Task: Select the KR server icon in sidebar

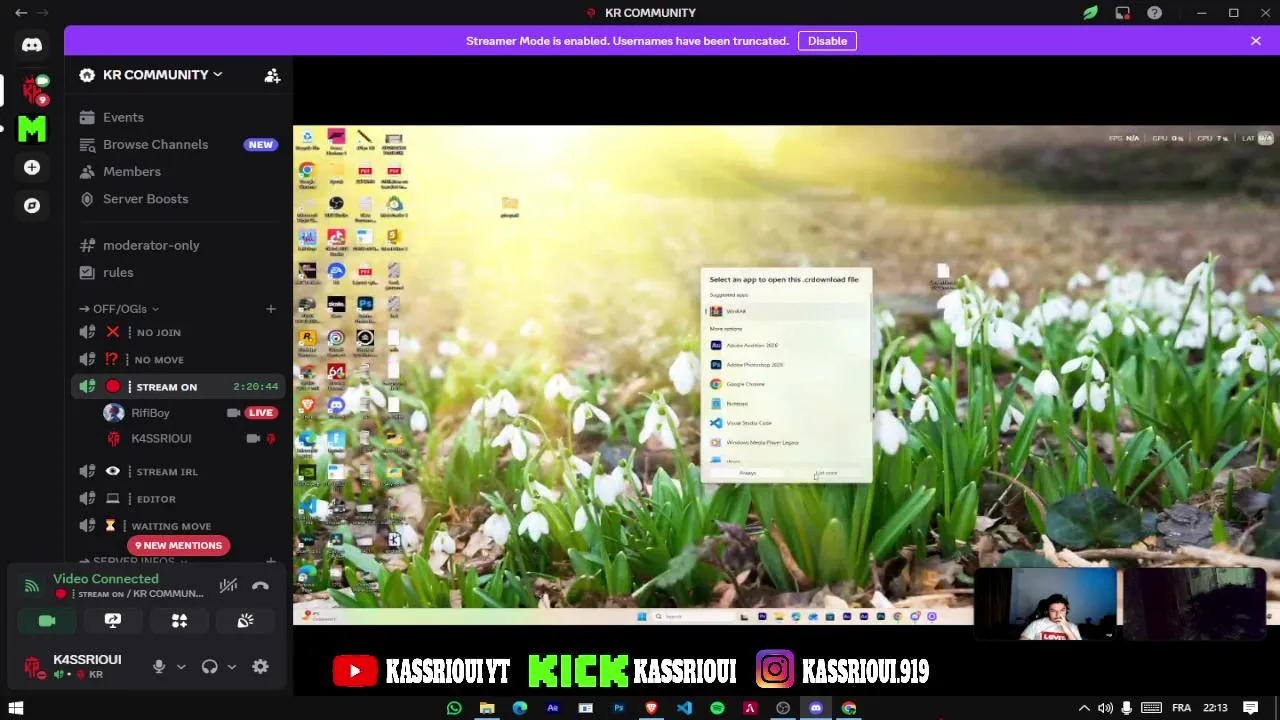Action: click(34, 90)
